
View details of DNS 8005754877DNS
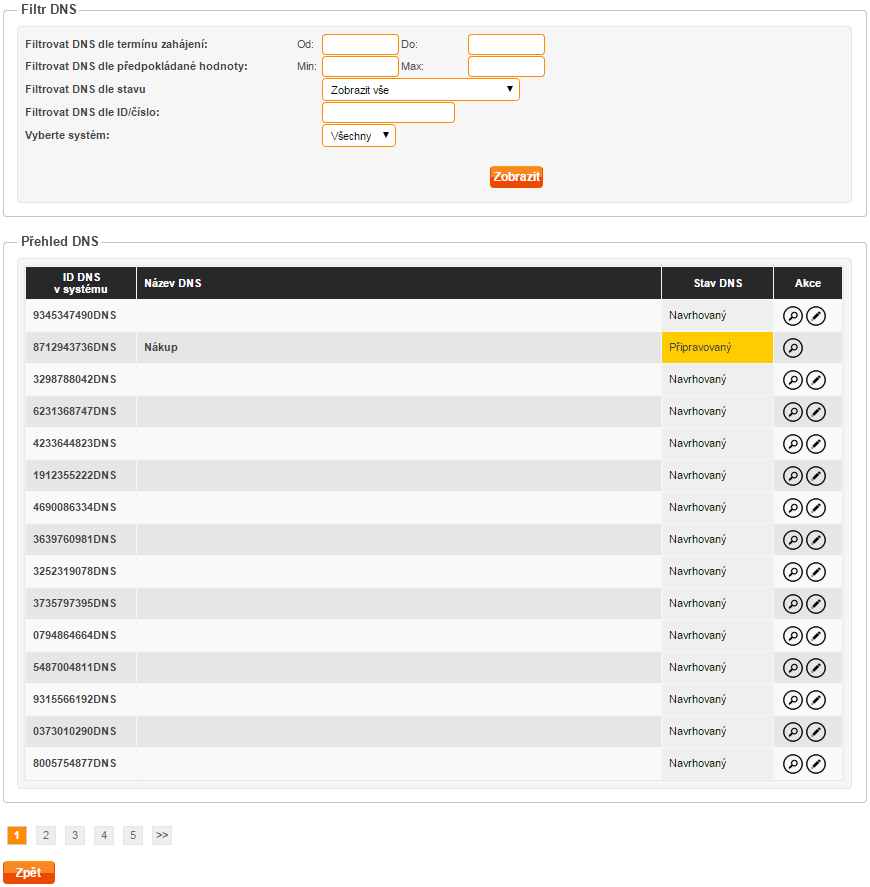pyautogui.click(x=793, y=764)
